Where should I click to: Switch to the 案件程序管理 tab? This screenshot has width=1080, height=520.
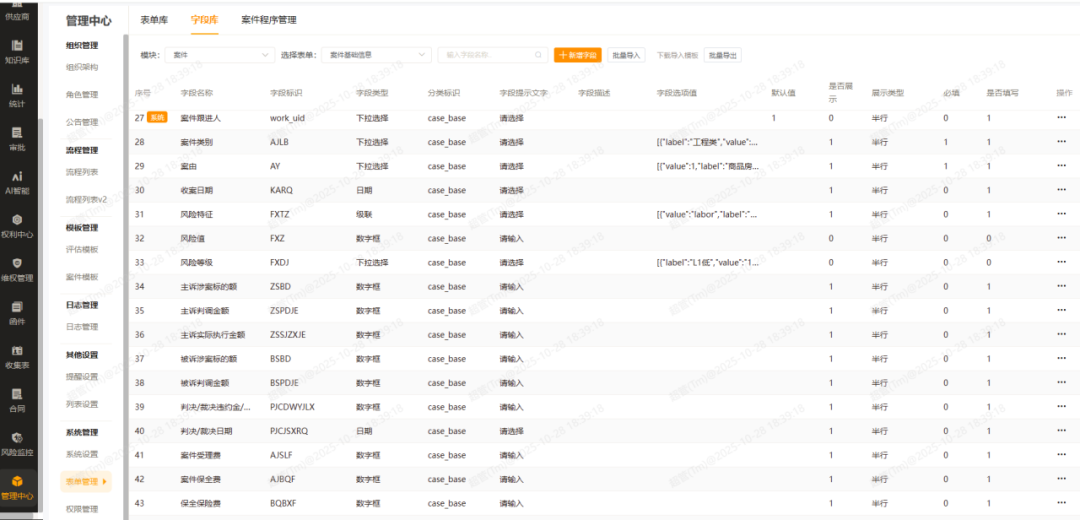pos(269,20)
